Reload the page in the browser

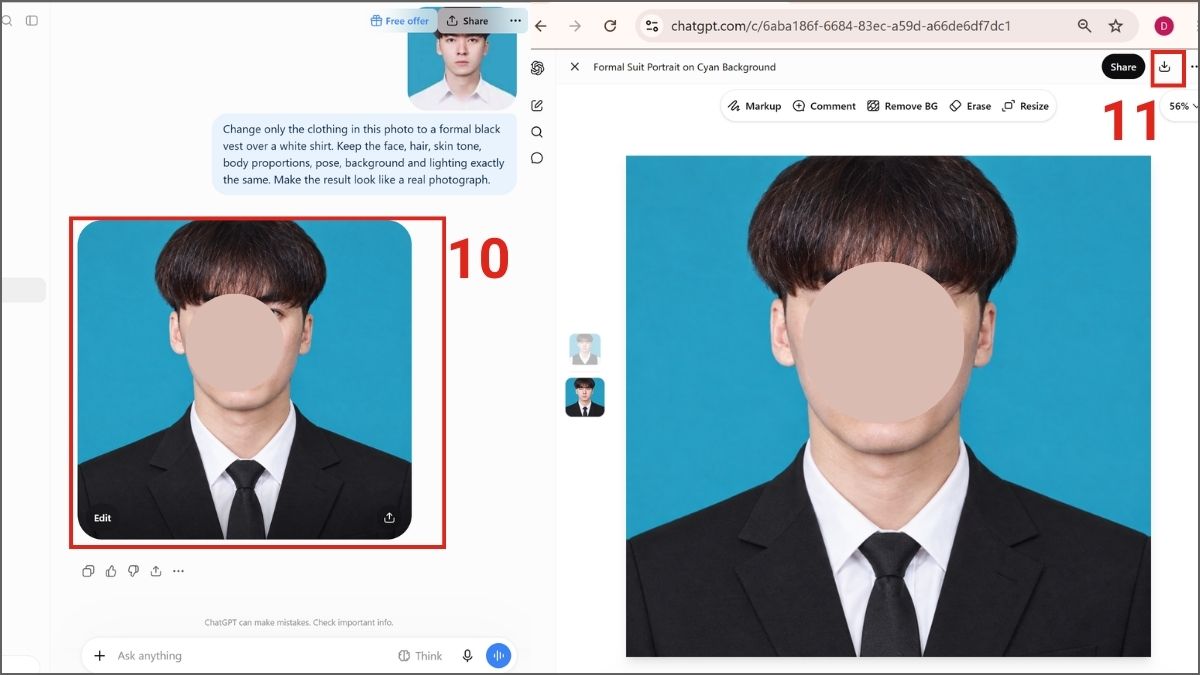pyautogui.click(x=610, y=26)
